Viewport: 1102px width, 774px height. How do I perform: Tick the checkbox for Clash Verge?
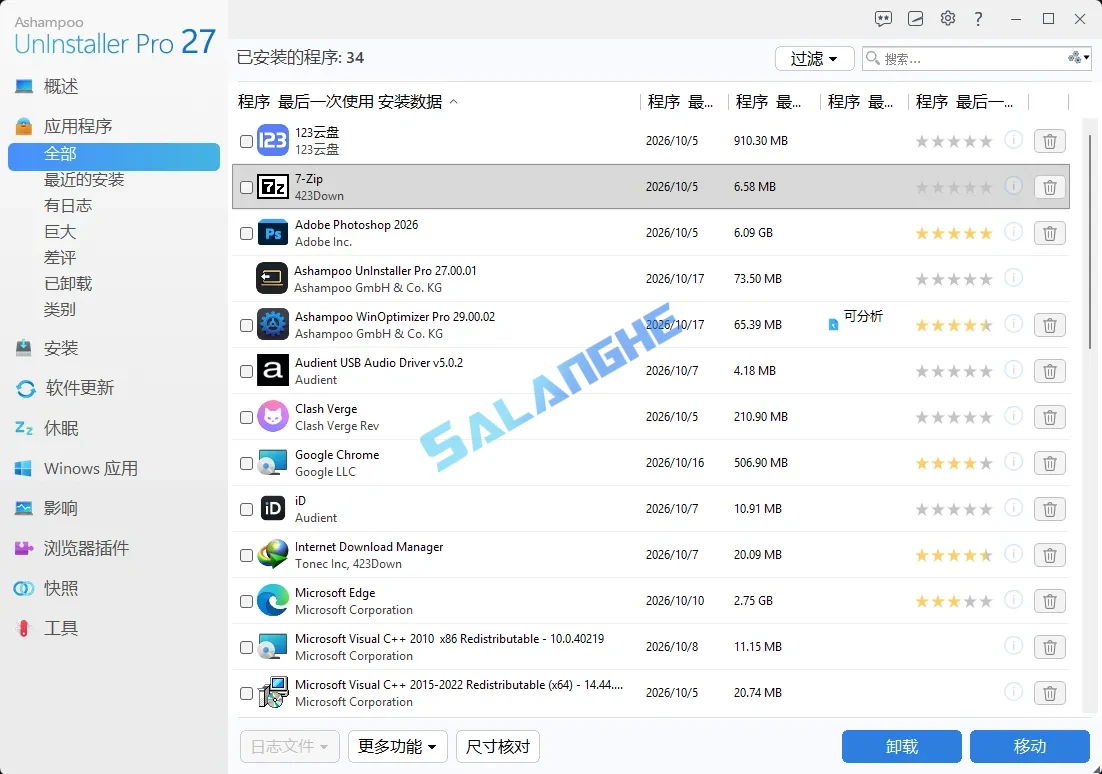[x=246, y=418]
